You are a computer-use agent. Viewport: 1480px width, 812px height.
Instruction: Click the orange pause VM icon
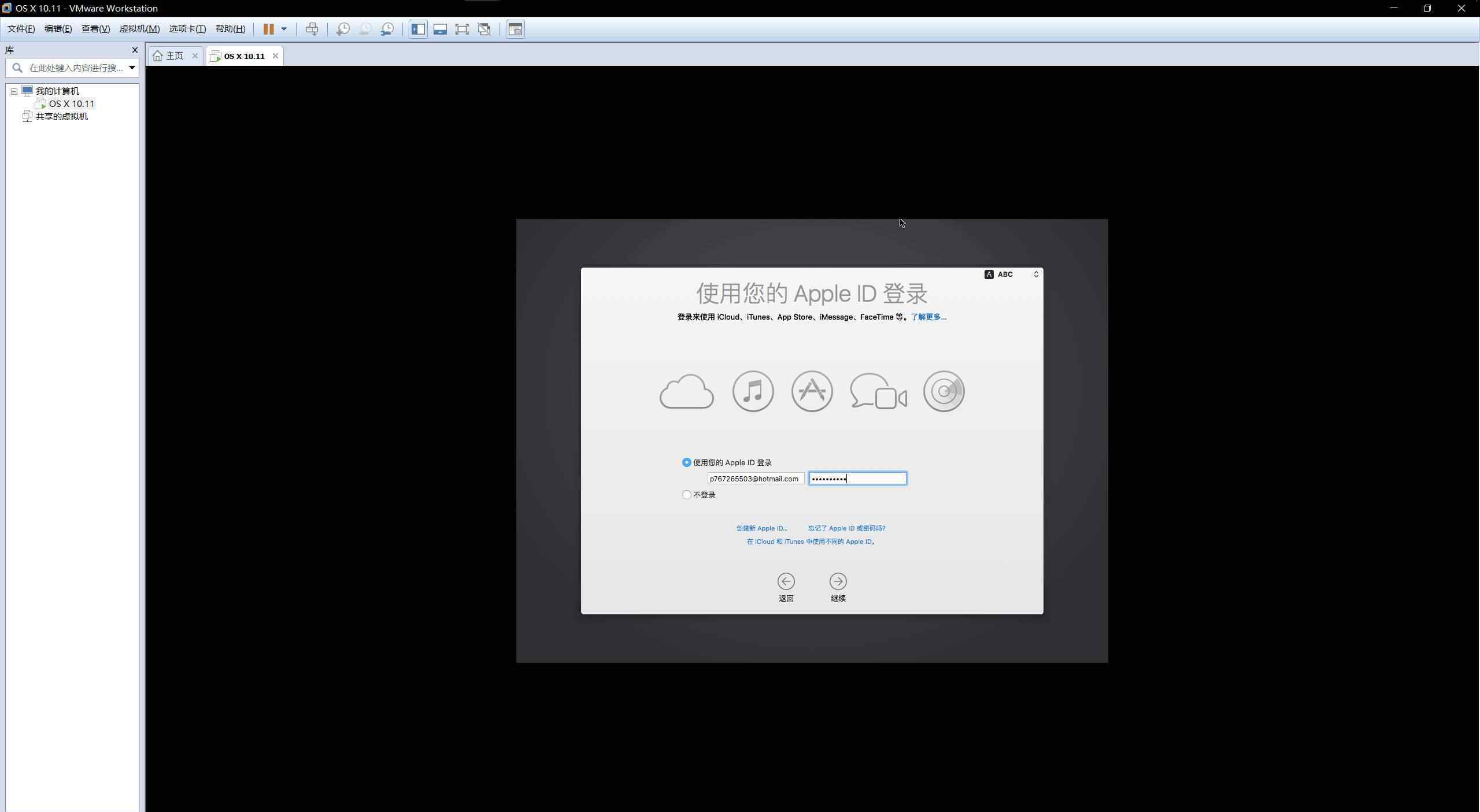coord(268,29)
